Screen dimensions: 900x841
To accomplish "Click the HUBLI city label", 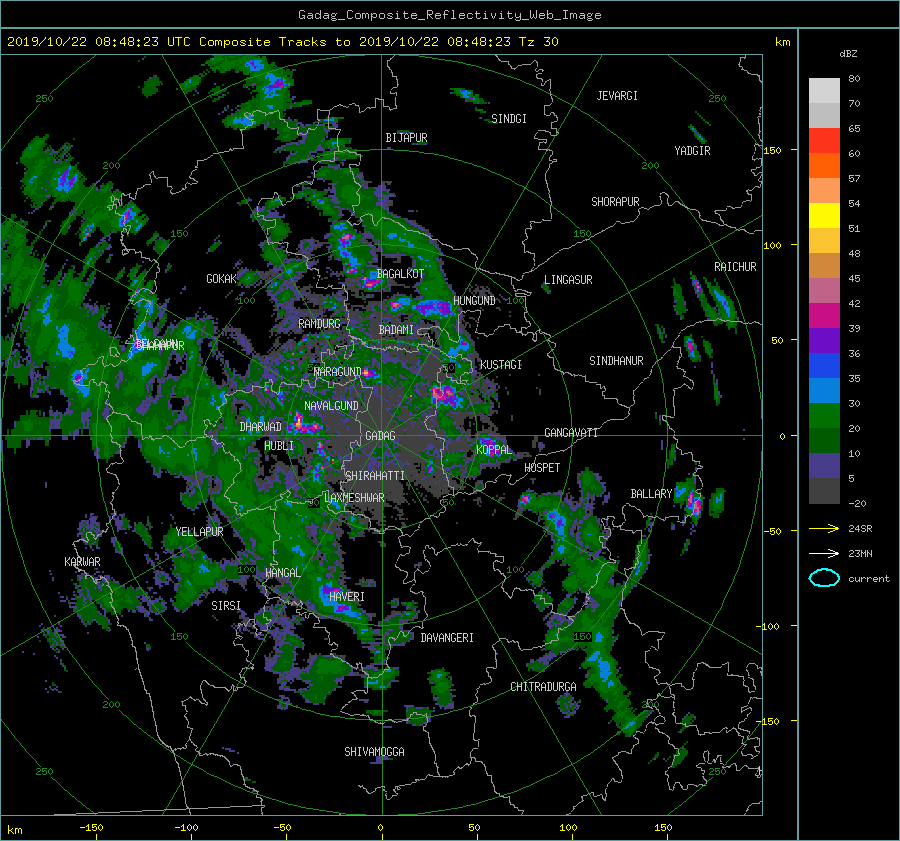I will [279, 446].
